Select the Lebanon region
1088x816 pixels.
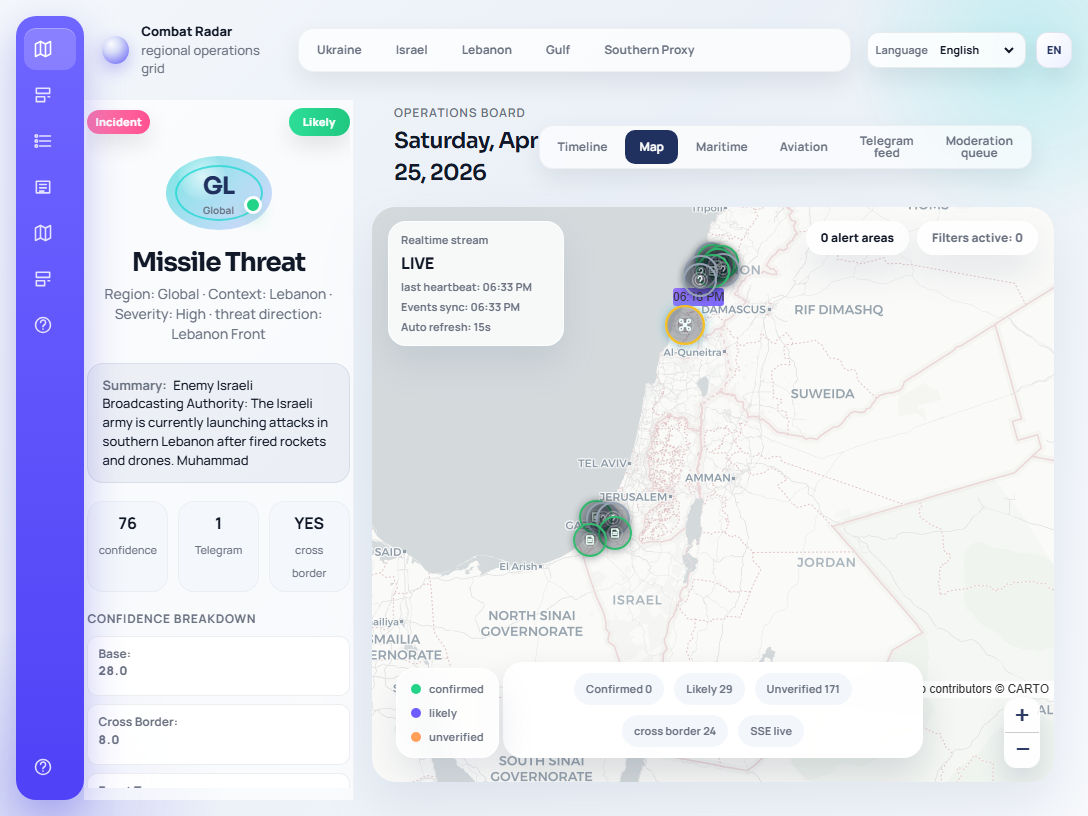point(486,50)
